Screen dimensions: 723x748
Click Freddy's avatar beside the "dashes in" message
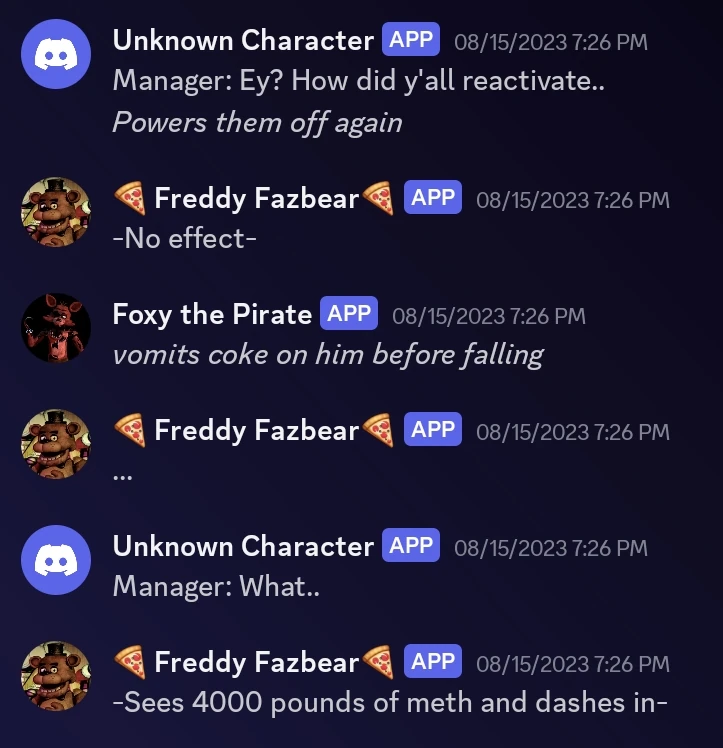click(x=55, y=676)
